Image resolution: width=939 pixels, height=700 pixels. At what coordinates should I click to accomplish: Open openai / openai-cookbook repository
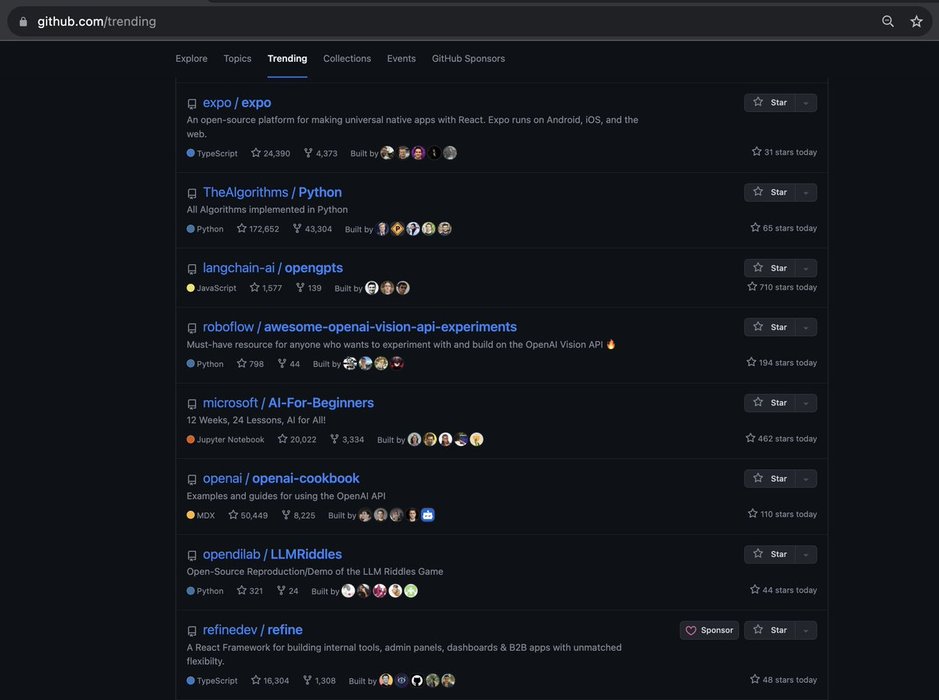click(x=281, y=478)
